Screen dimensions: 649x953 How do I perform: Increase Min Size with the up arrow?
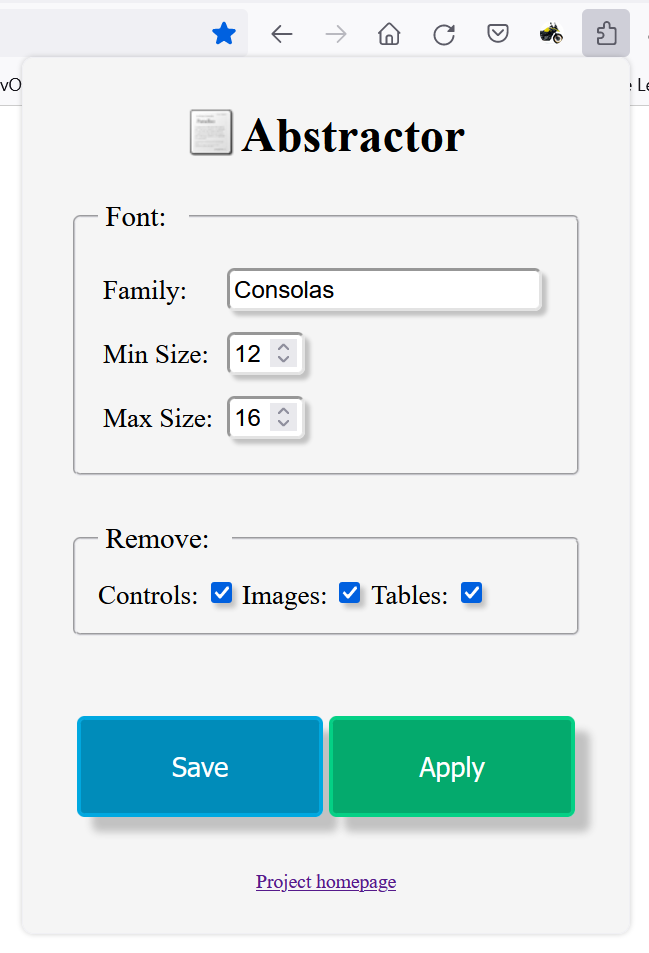[x=284, y=347]
